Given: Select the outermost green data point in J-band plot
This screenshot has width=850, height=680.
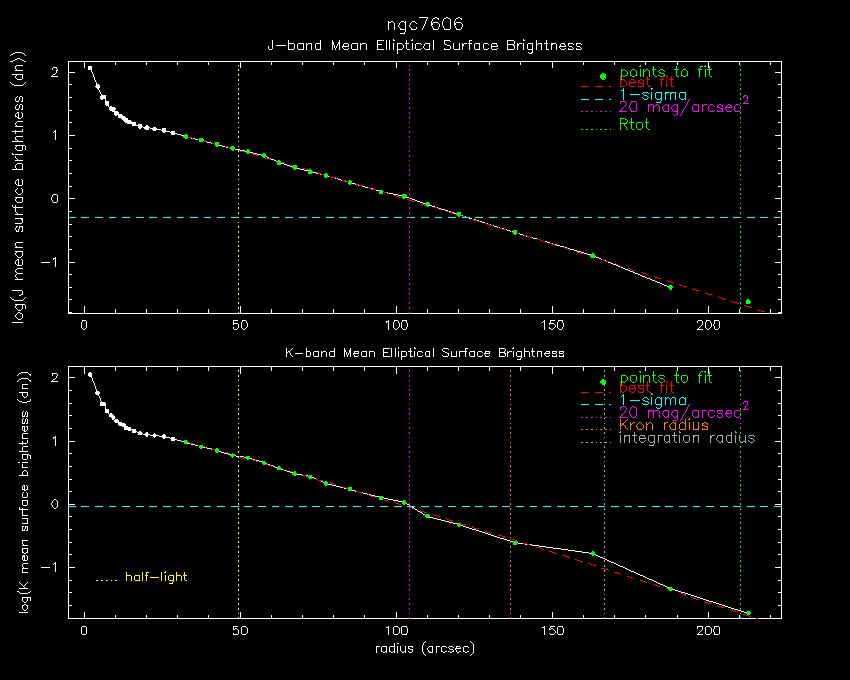Looking at the screenshot, I should [748, 302].
